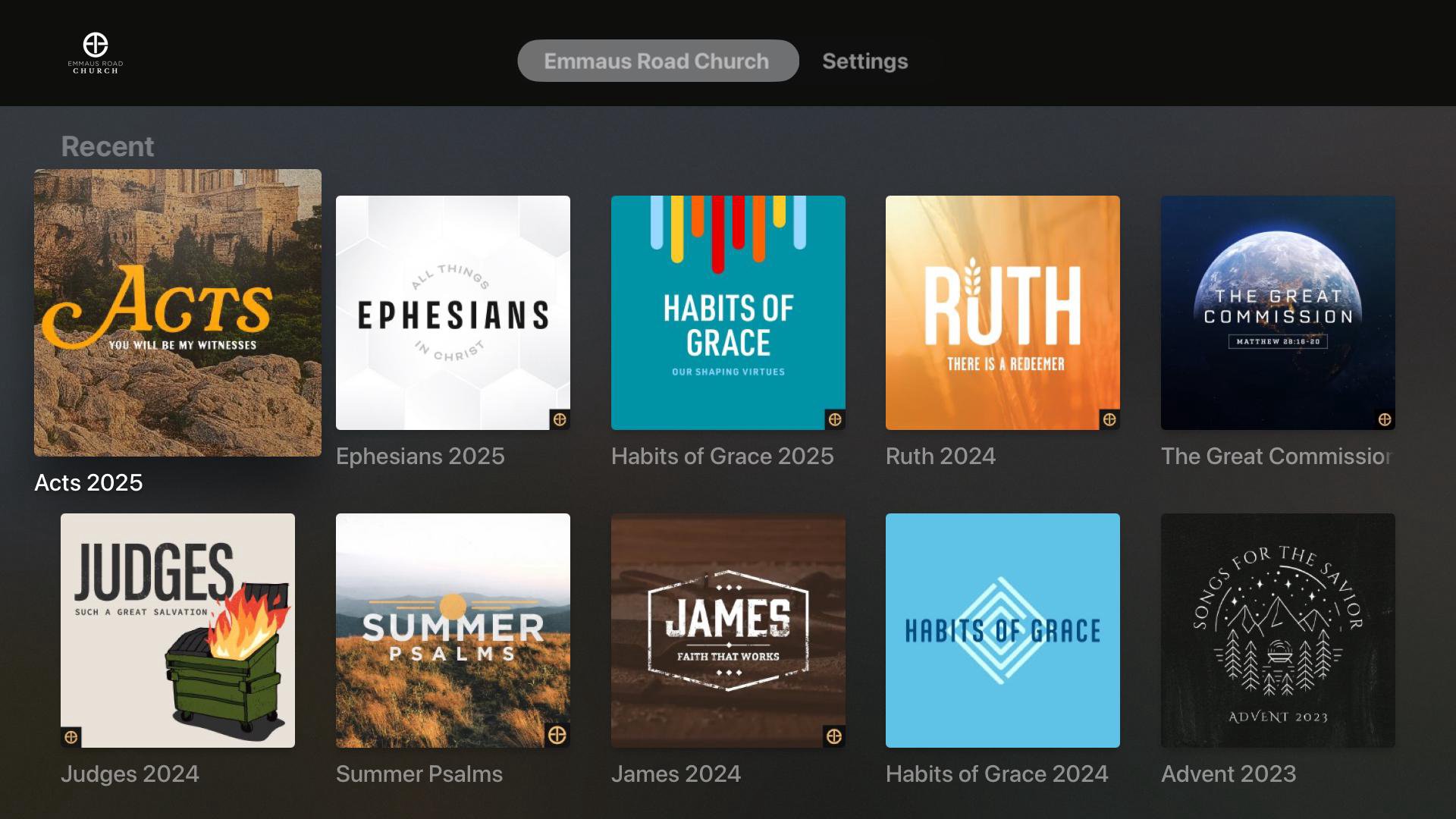The width and height of the screenshot is (1456, 819).
Task: Open the Acts 2025 series thumbnail
Action: click(x=177, y=312)
